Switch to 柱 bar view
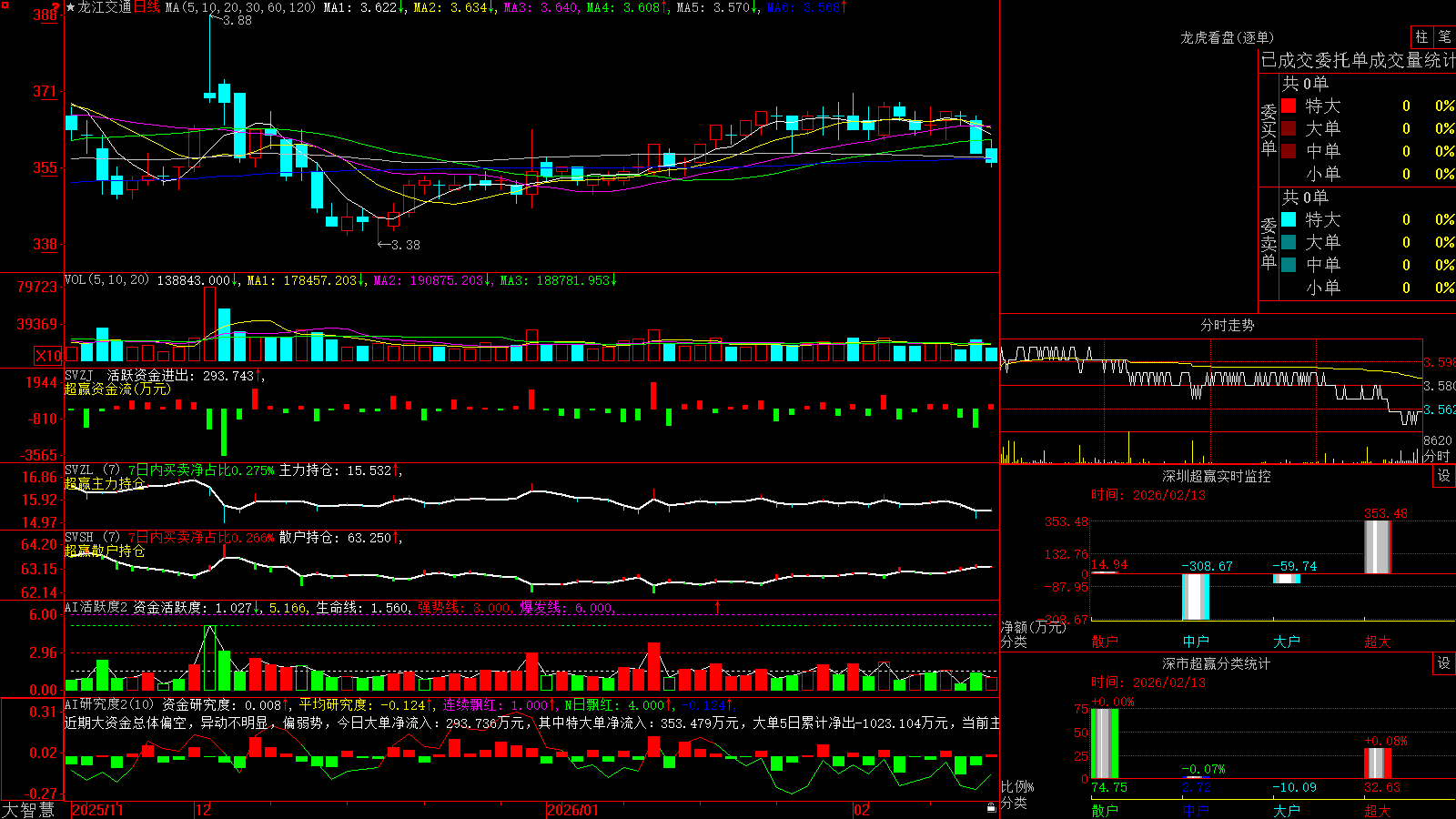1456x819 pixels. tap(1421, 36)
